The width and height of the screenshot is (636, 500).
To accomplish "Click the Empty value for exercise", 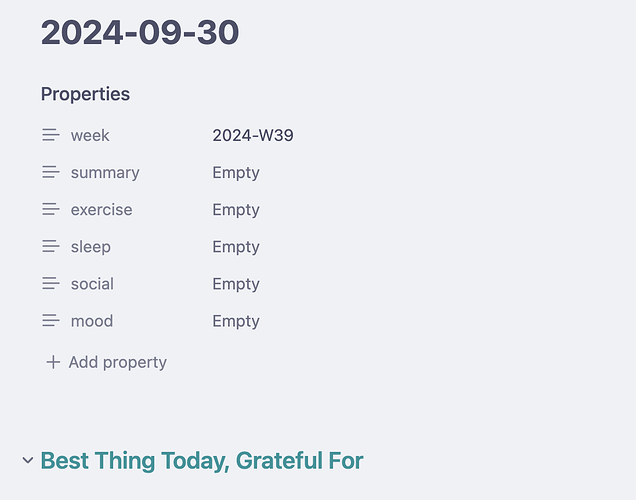I will click(236, 210).
